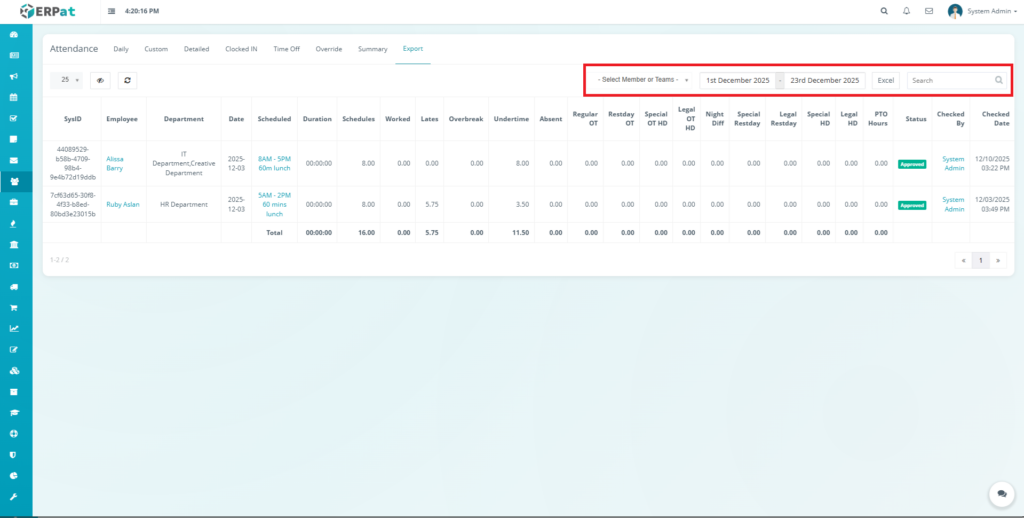The width and height of the screenshot is (1024, 518).
Task: Open the mail envelope icon in header
Action: (x=929, y=11)
